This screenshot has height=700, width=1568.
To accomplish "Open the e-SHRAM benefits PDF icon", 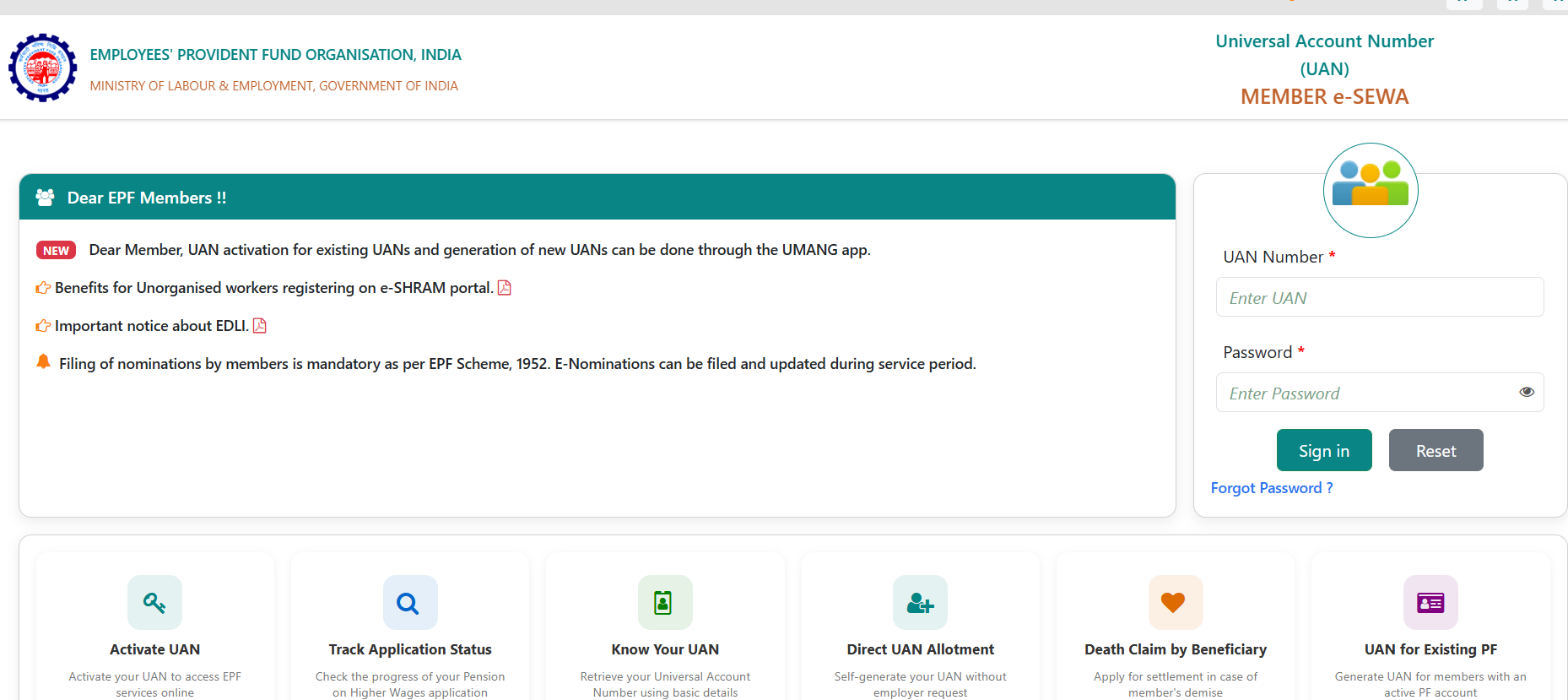I will tap(505, 288).
